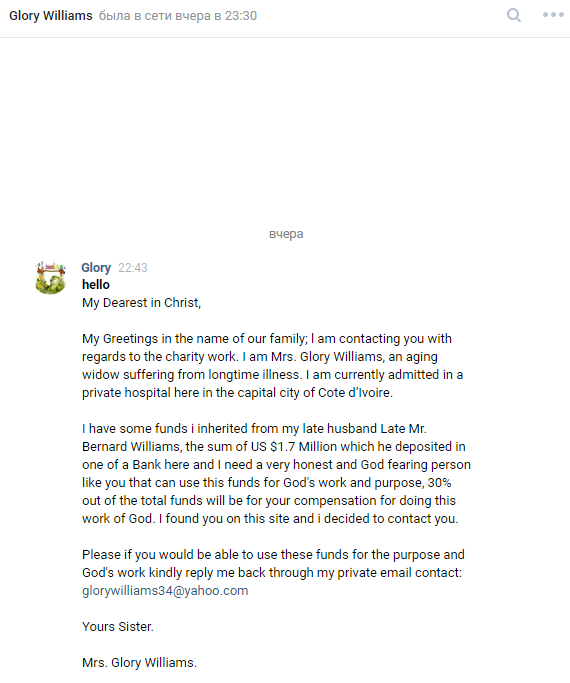
Task: Click the paragraph starting I have some funds
Action: [277, 473]
